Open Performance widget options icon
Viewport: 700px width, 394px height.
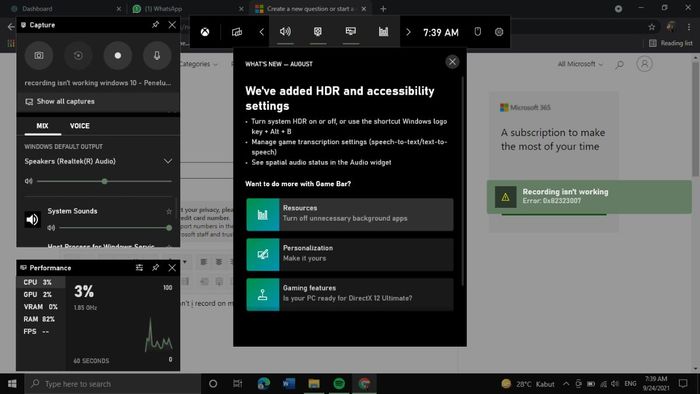click(x=139, y=268)
